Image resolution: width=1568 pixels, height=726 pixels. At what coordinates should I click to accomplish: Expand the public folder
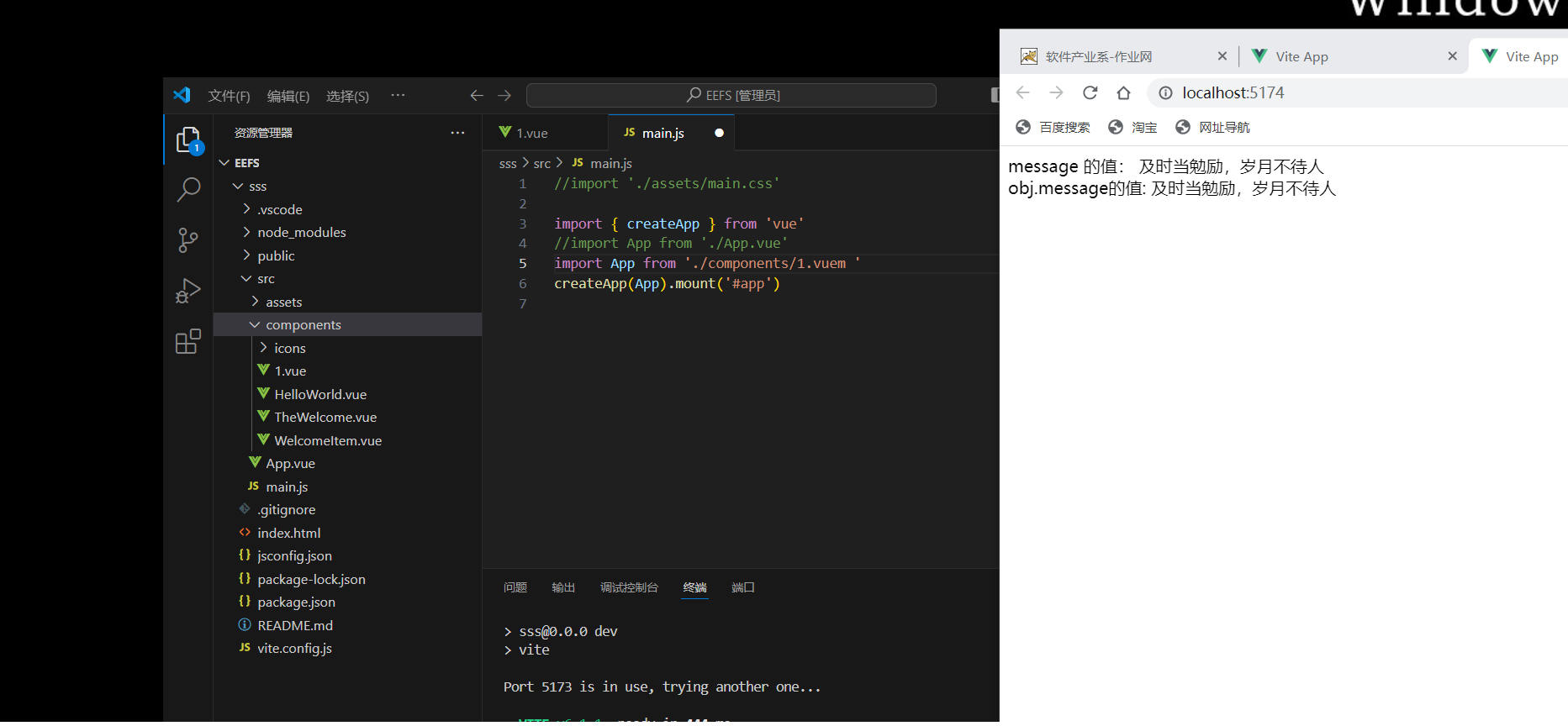click(x=246, y=255)
